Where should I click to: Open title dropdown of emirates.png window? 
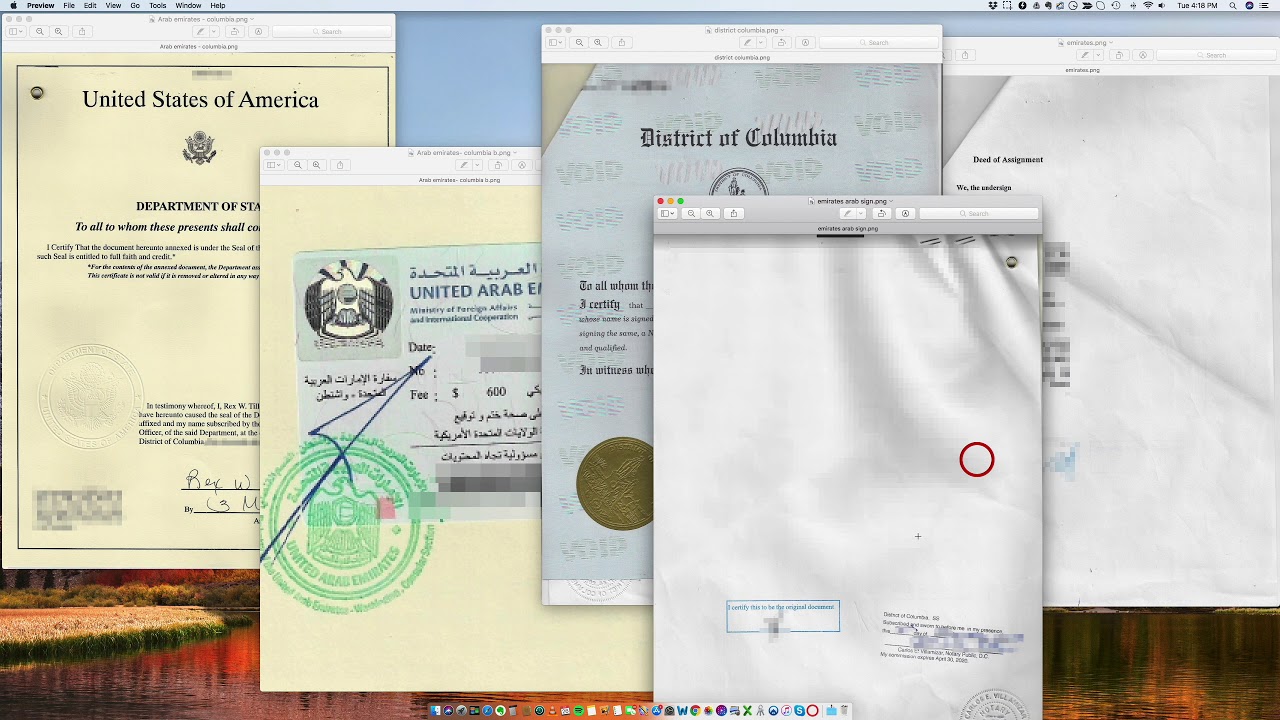[1111, 43]
